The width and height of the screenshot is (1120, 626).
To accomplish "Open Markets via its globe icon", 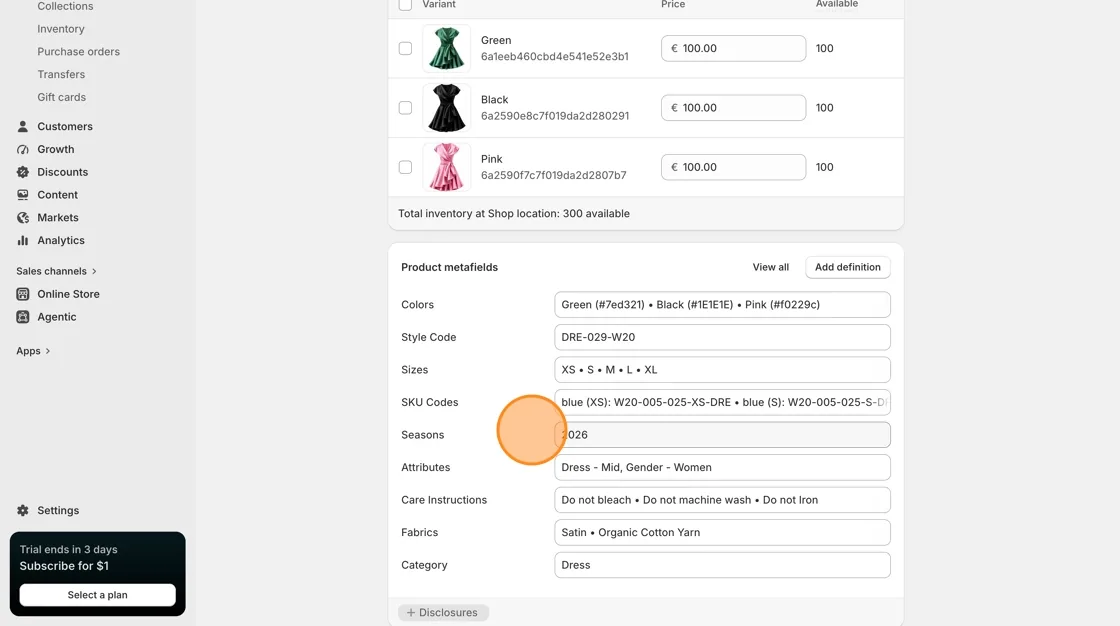I will click(23, 218).
